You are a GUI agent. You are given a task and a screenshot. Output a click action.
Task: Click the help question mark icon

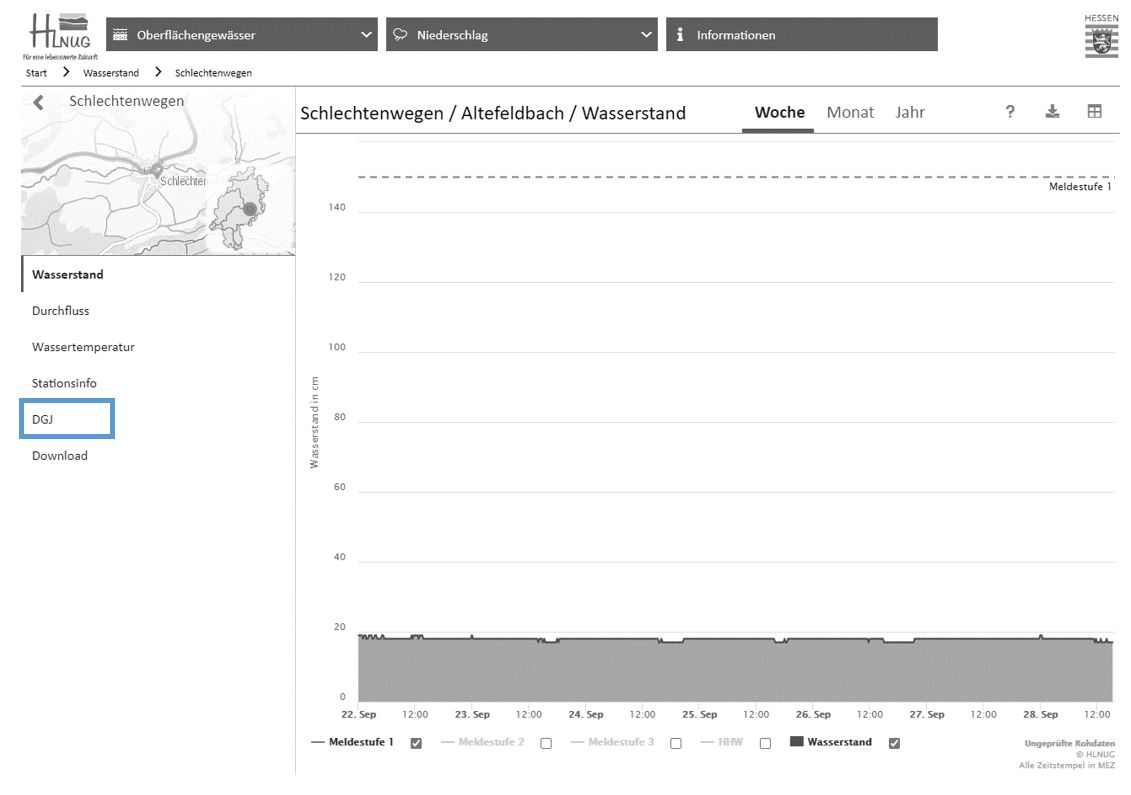(x=1010, y=112)
